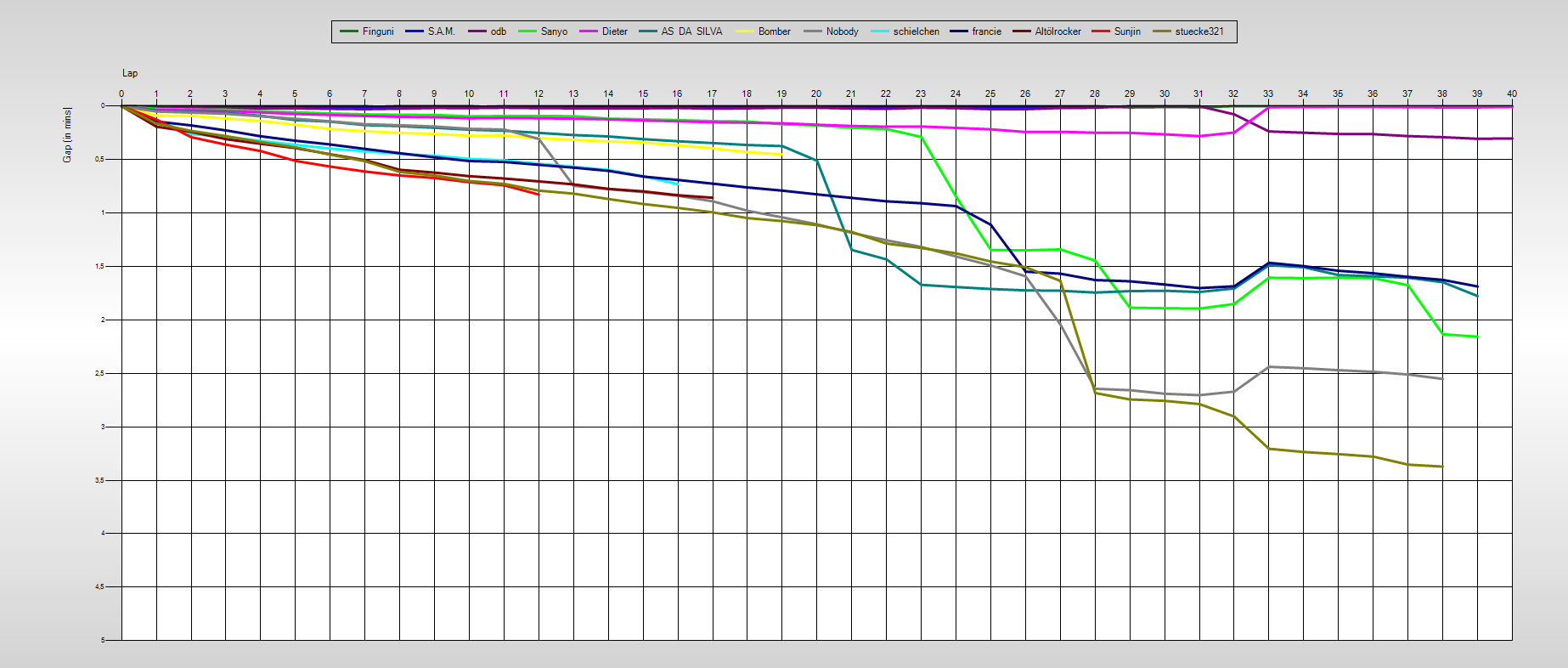The height and width of the screenshot is (668, 1568).
Task: Click the schielchen legend label
Action: pos(916,31)
